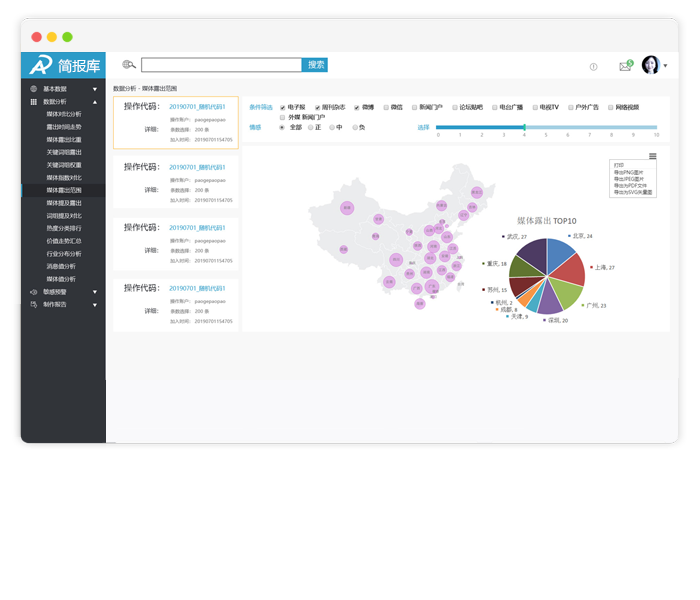Open 媒体指数对比 in the sidebar
The image size is (700, 600).
[64, 178]
